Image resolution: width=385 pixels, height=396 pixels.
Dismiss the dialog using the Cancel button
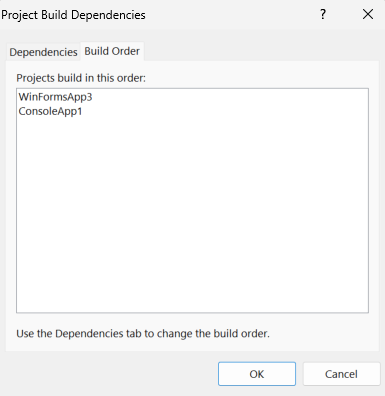(341, 374)
